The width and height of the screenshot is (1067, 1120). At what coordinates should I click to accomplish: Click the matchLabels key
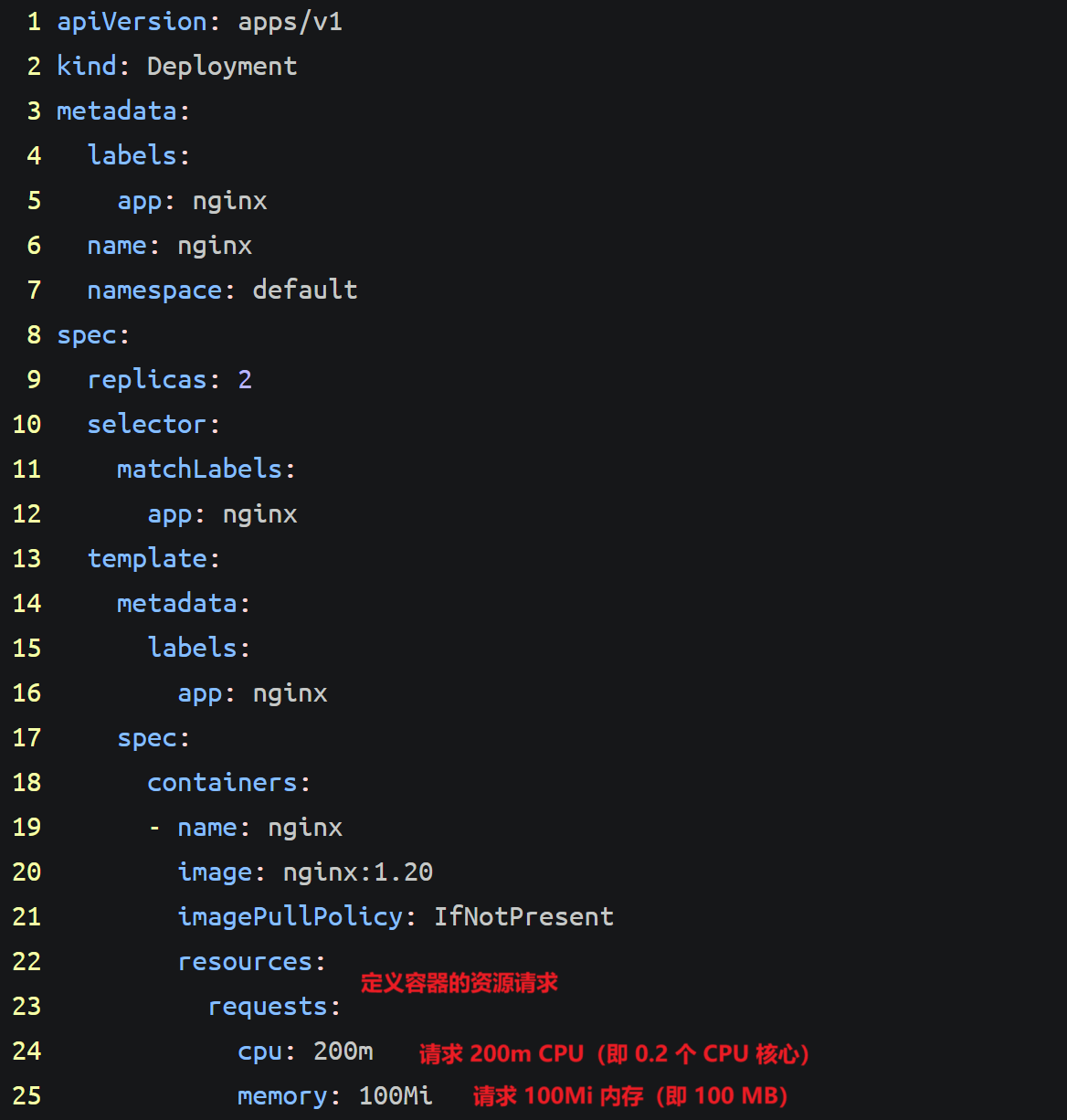pyautogui.click(x=200, y=470)
